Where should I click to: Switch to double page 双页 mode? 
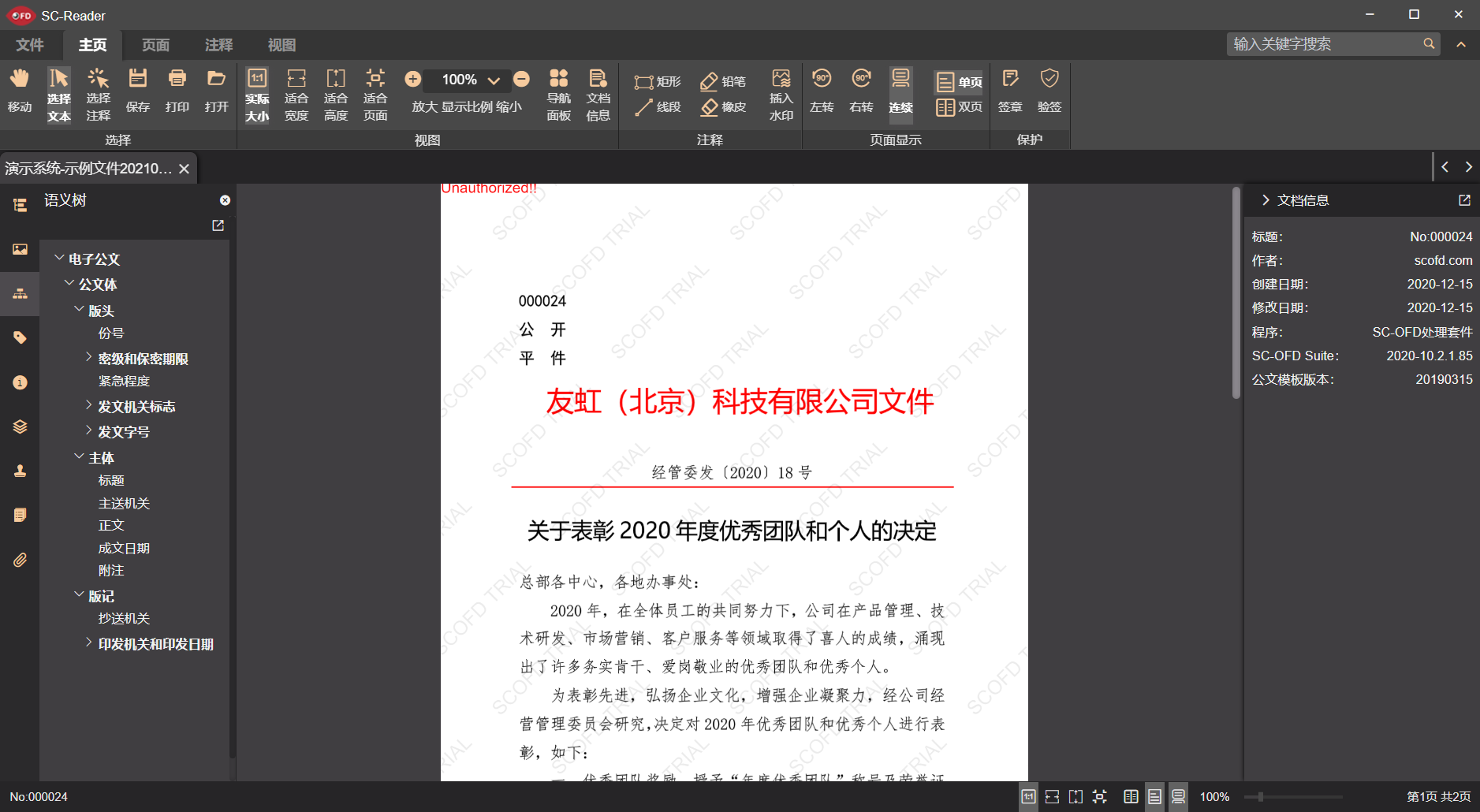[959, 107]
